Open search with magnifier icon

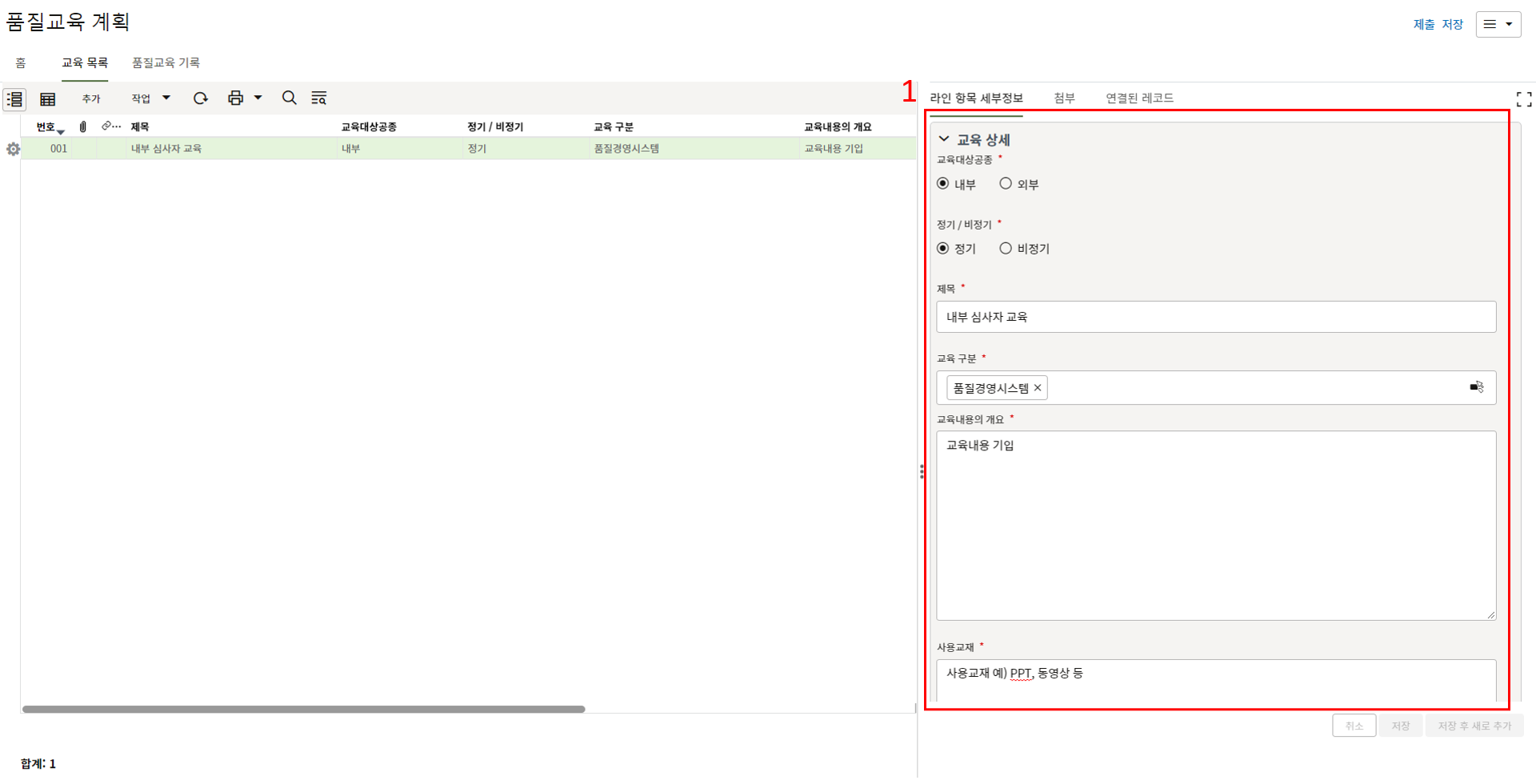coord(289,98)
